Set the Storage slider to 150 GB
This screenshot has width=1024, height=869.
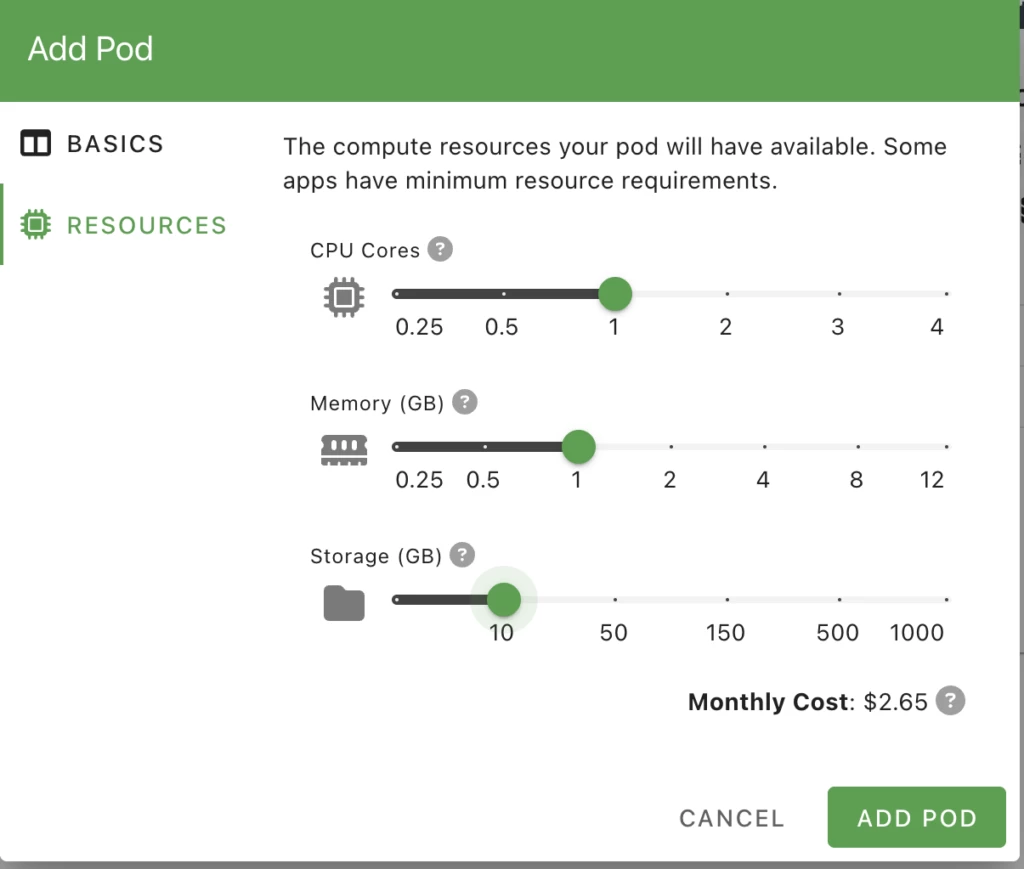point(727,600)
